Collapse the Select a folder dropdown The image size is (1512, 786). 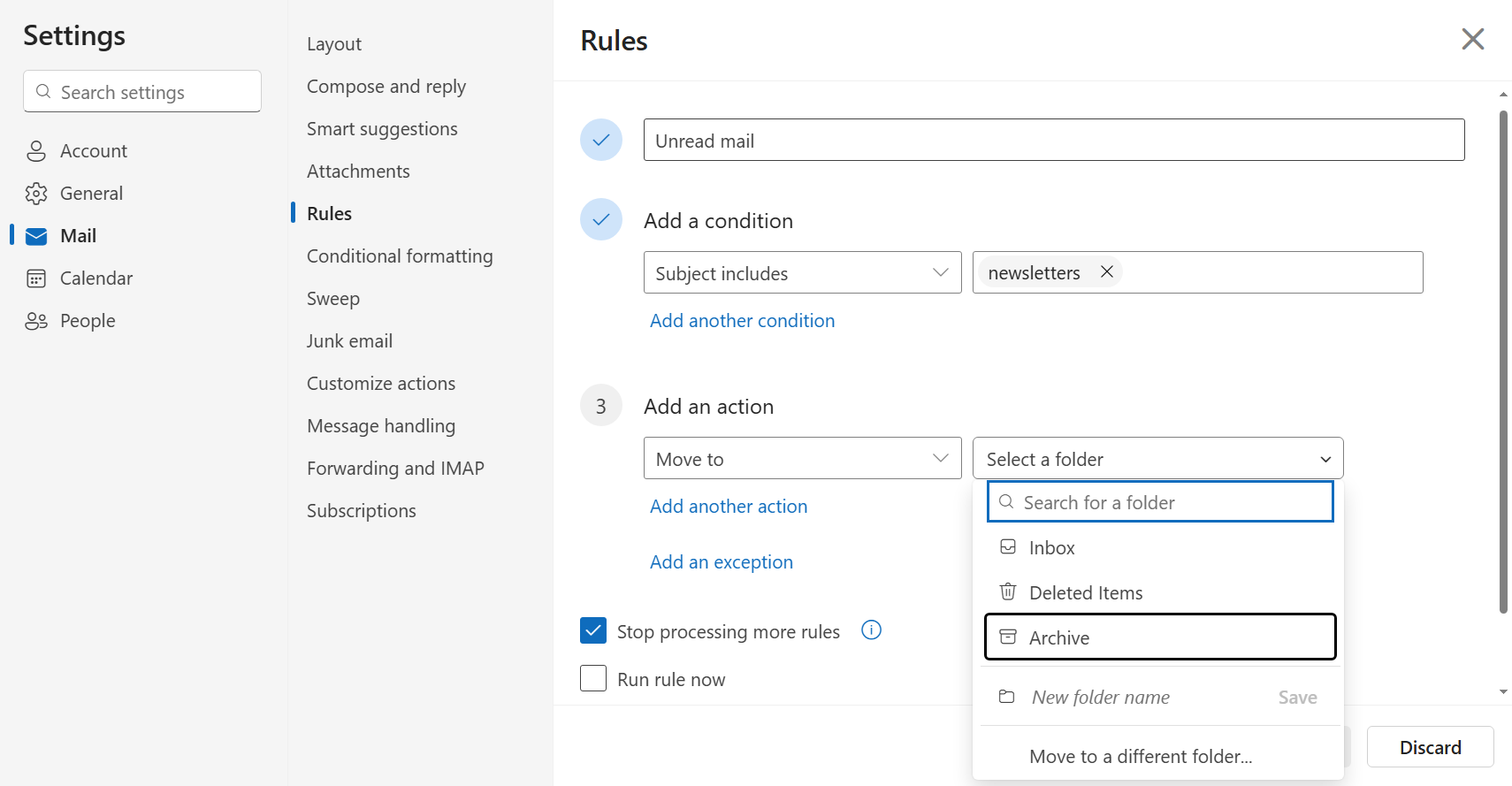[1158, 458]
